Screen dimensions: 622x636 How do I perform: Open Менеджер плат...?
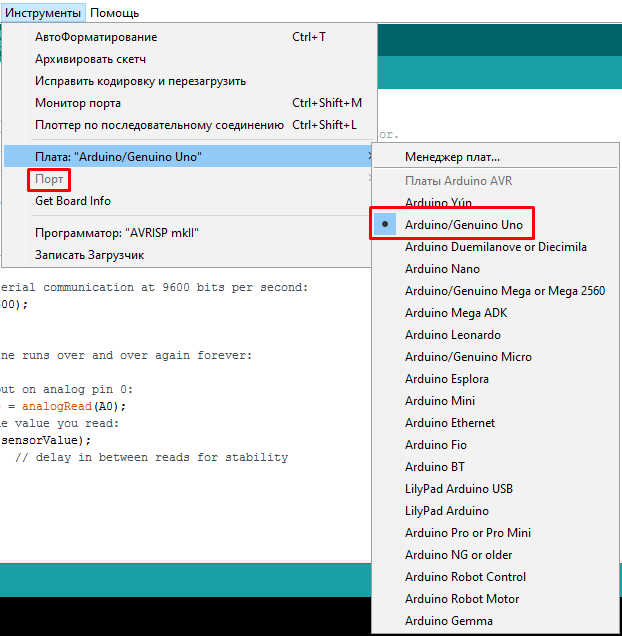pyautogui.click(x=496, y=157)
